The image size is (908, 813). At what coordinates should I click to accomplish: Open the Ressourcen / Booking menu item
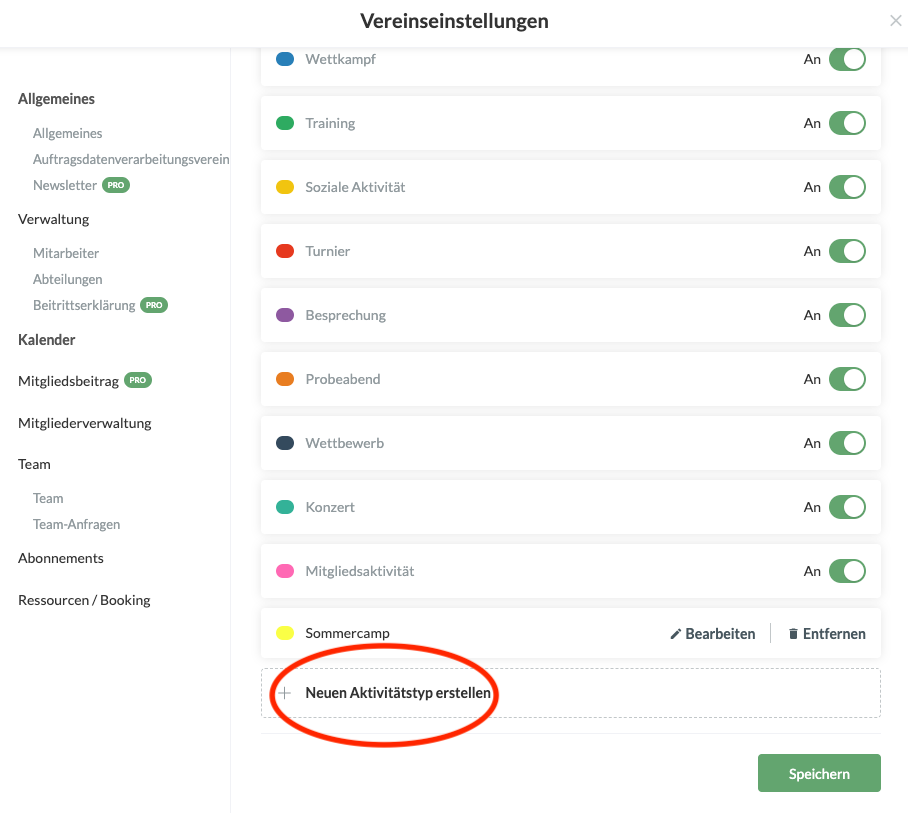click(x=84, y=600)
